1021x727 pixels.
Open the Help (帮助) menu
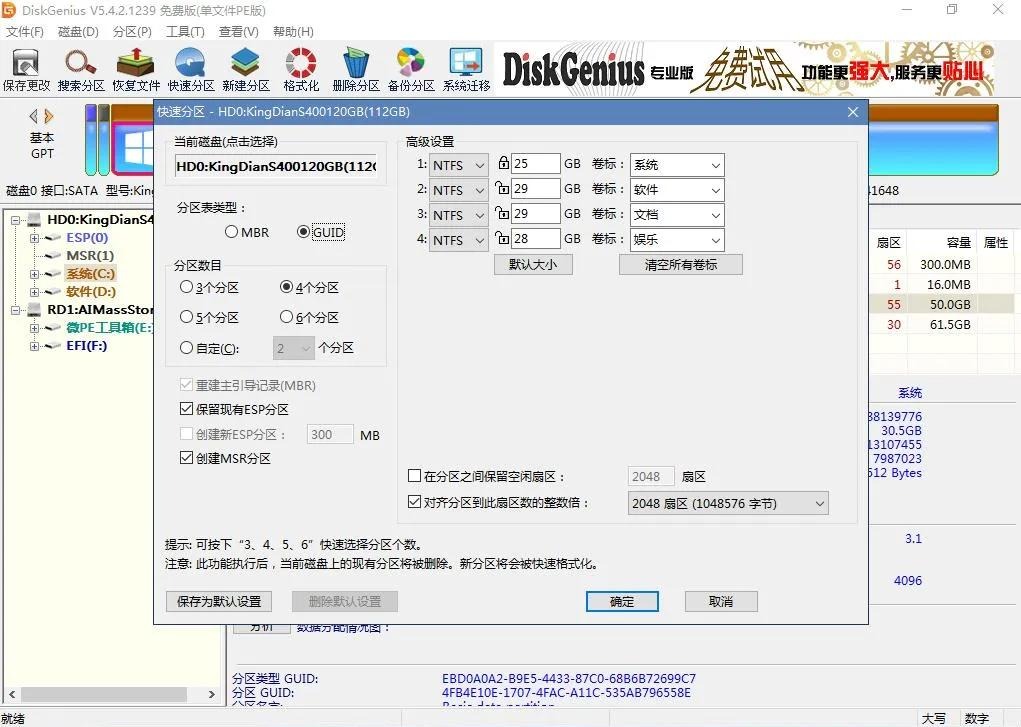point(293,32)
